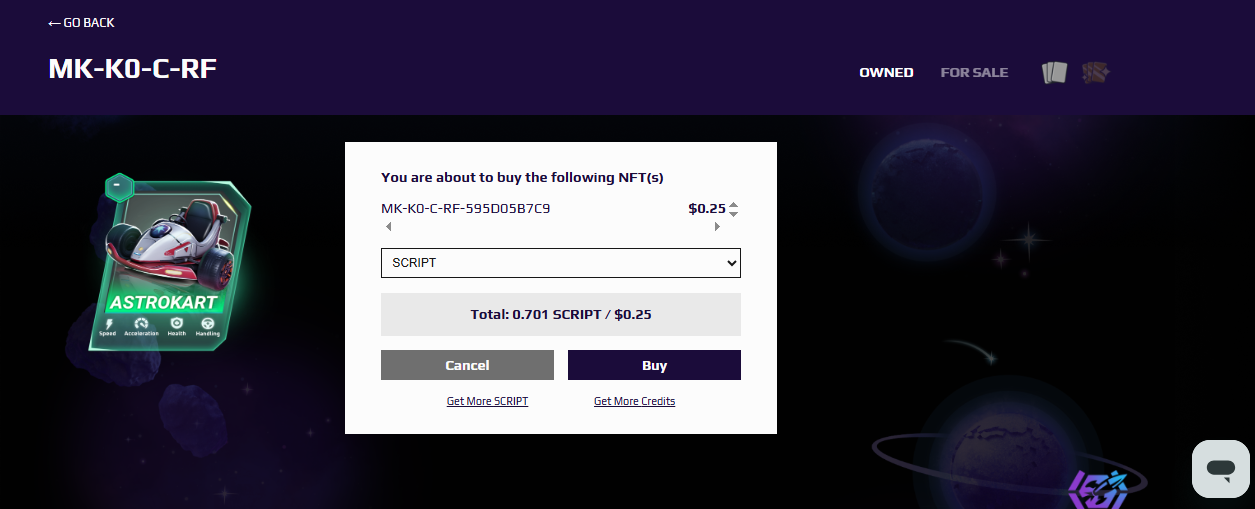Open the chat support bubble

[1221, 469]
